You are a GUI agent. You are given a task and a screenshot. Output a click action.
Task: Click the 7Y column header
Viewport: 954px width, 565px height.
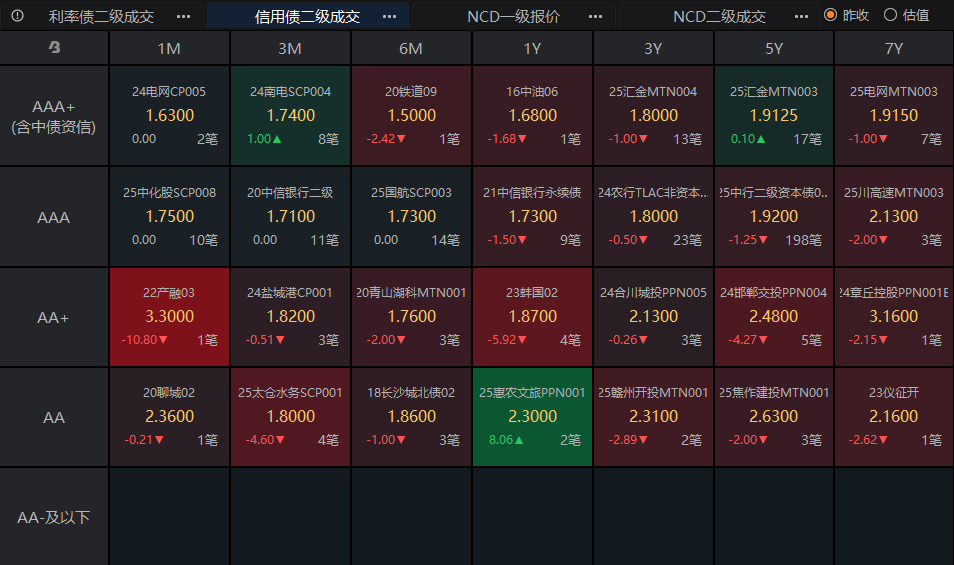point(894,48)
